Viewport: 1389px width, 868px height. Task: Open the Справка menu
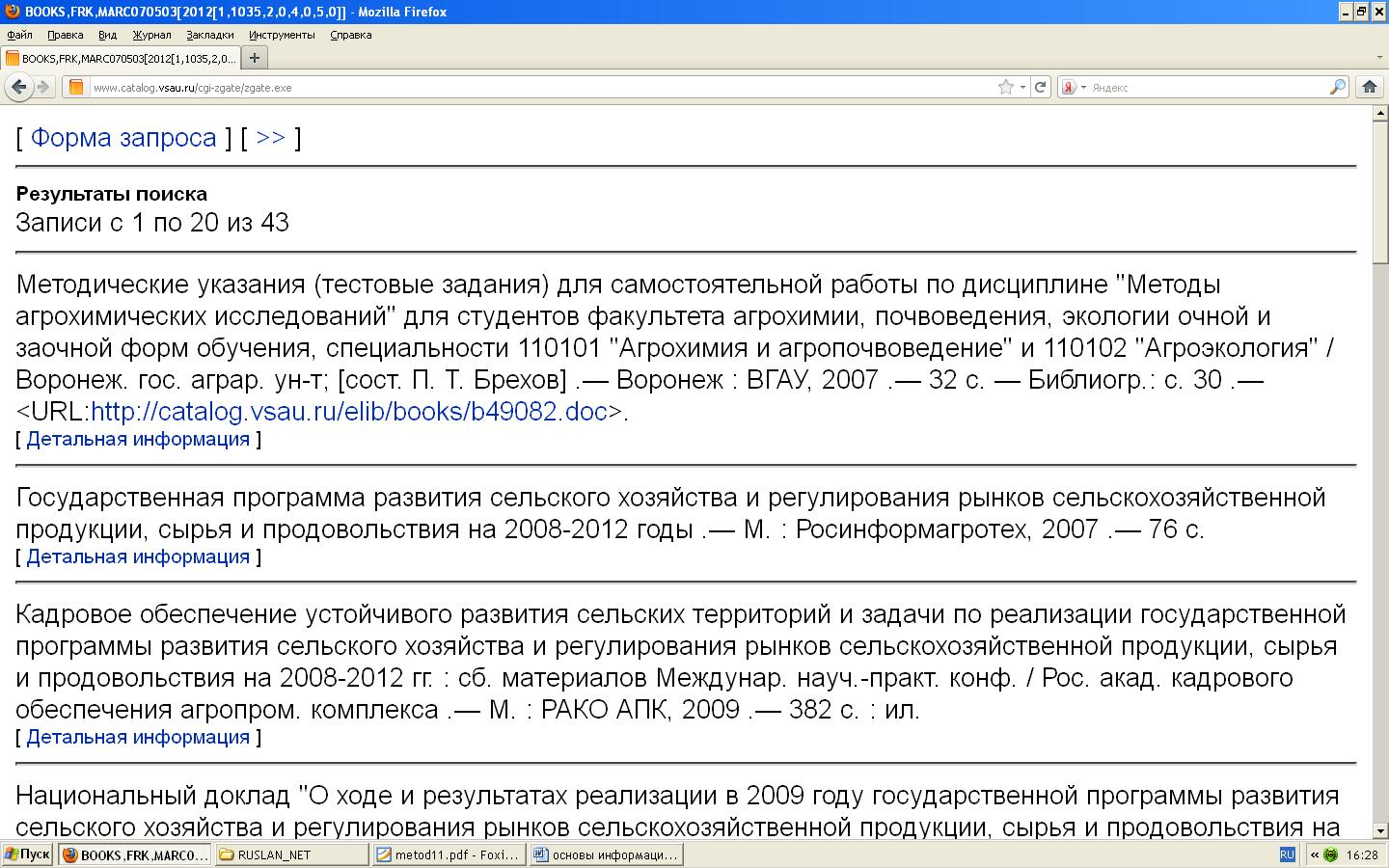click(350, 35)
